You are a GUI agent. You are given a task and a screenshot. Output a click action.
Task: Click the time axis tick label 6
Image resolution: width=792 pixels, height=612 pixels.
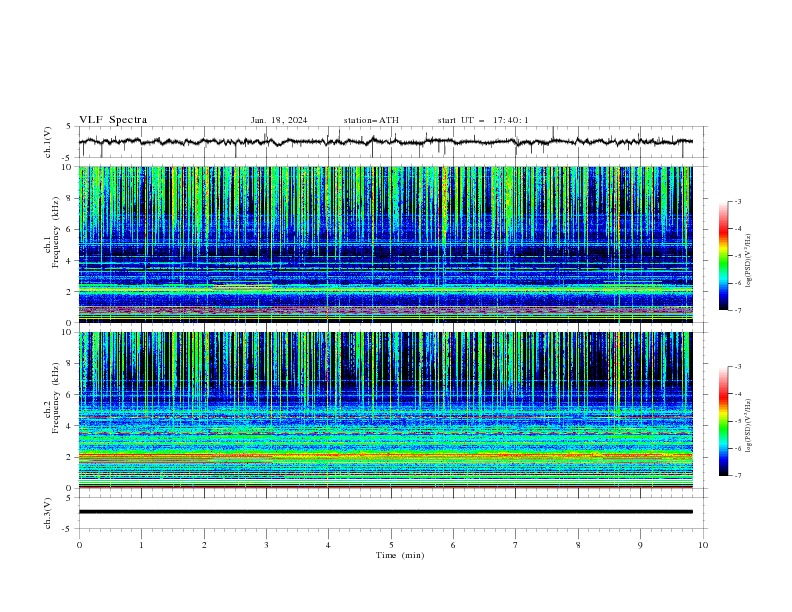pos(453,545)
